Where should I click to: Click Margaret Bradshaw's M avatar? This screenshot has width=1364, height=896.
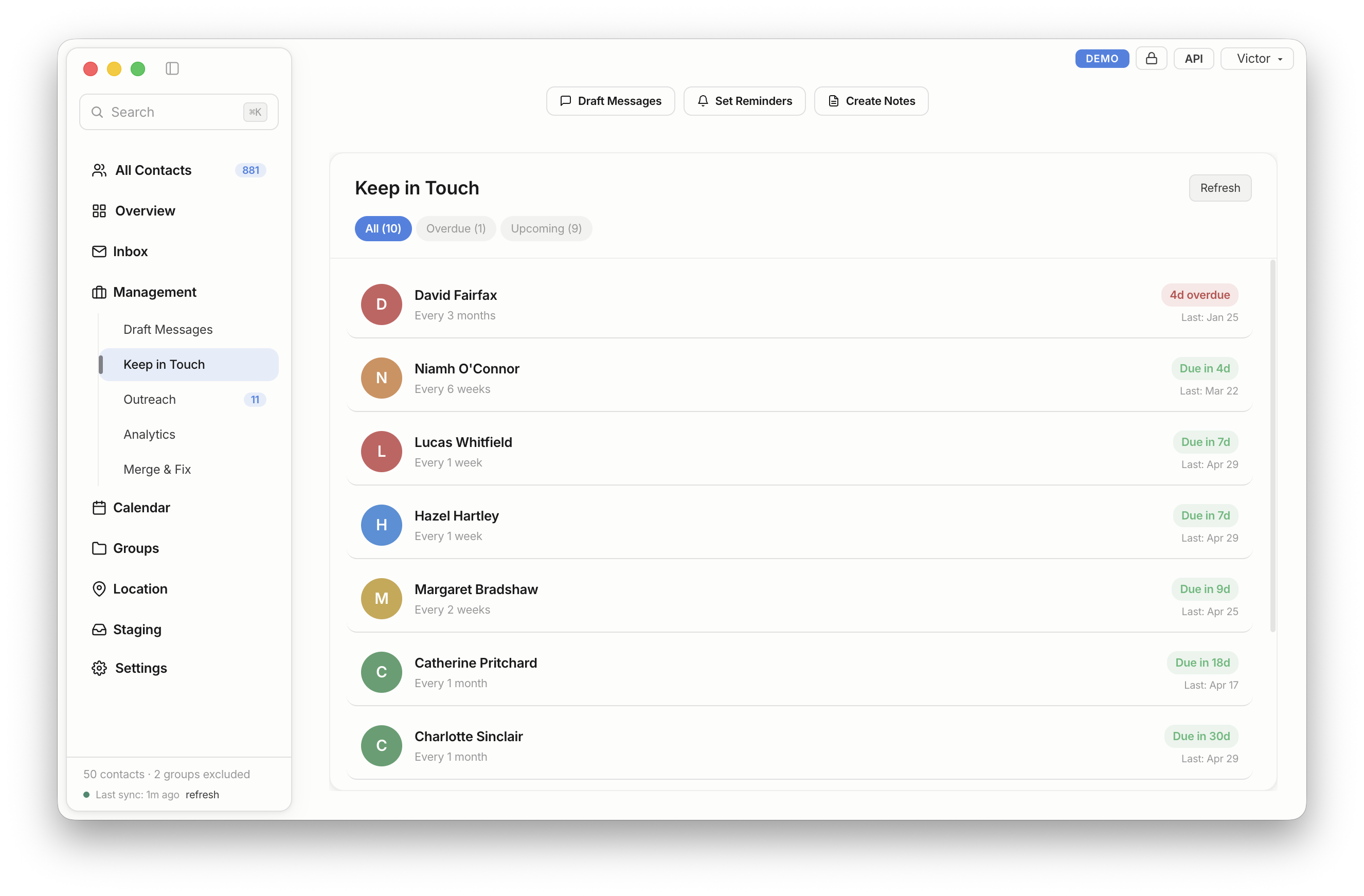(x=381, y=599)
